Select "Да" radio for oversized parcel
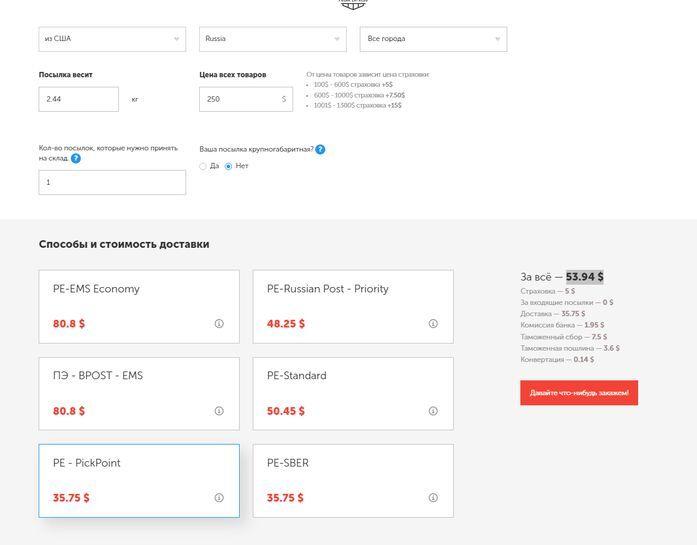This screenshot has height=545, width=697. point(203,166)
